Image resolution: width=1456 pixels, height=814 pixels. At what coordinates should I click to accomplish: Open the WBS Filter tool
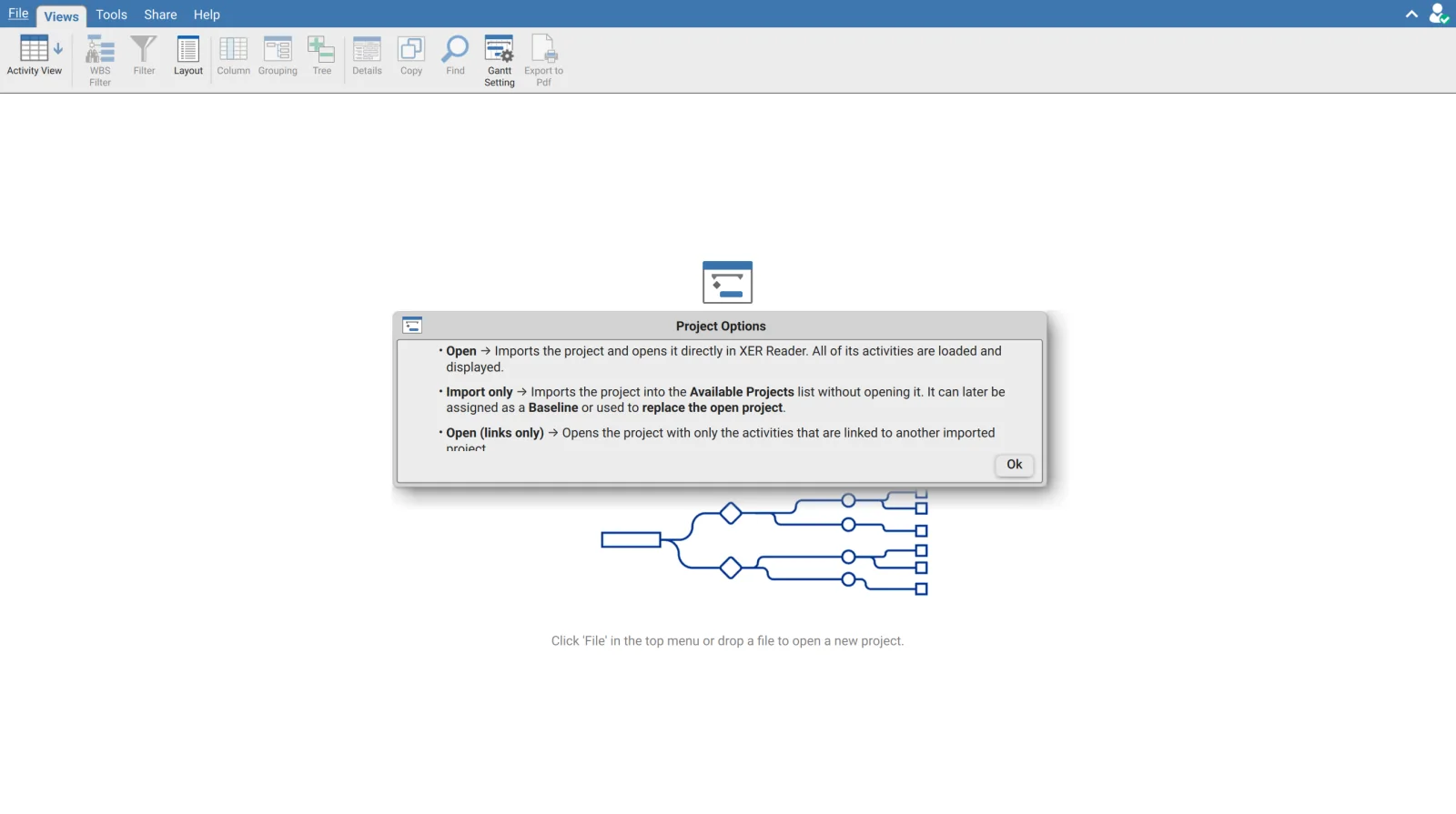(100, 60)
